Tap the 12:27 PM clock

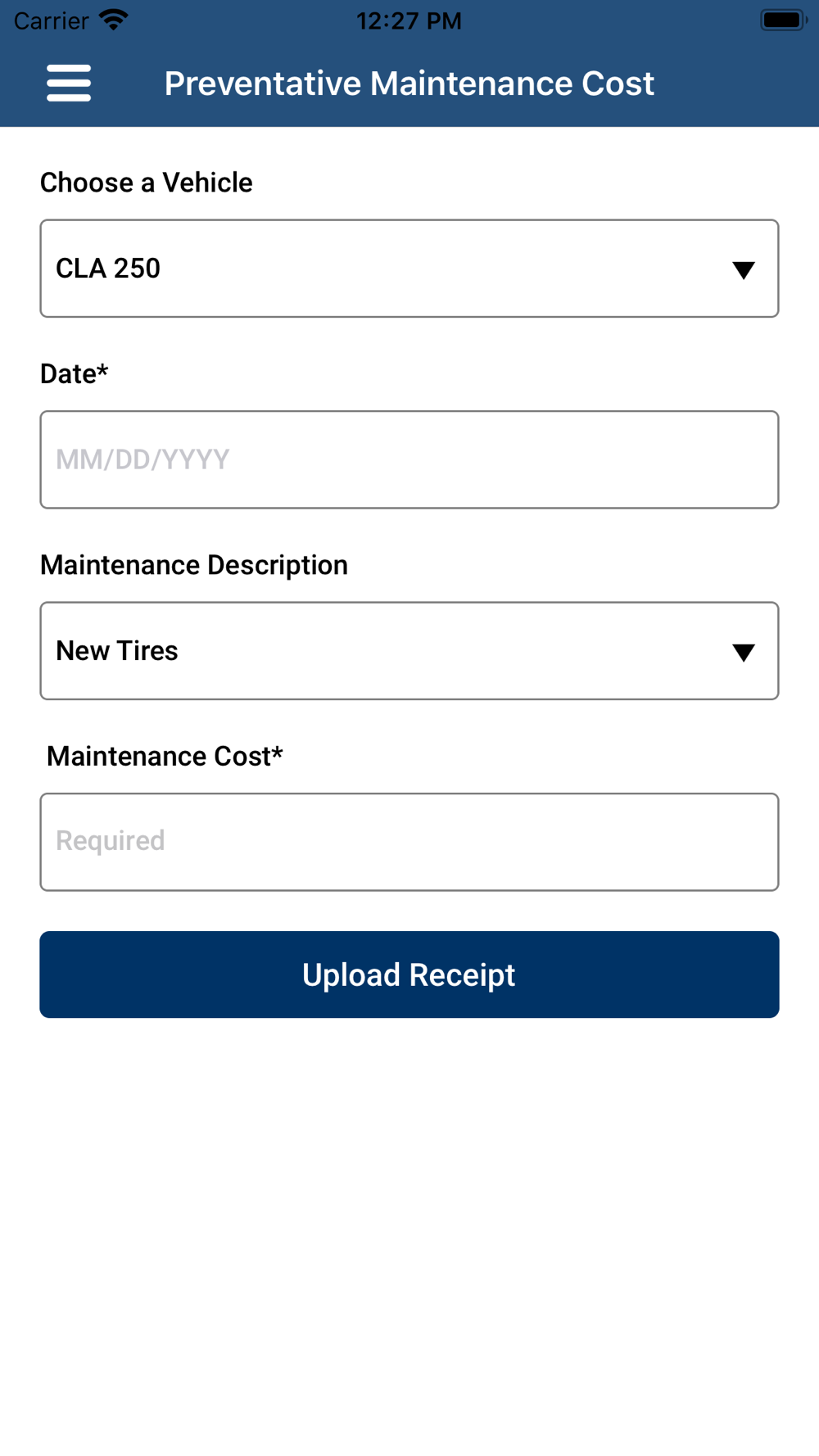(409, 20)
